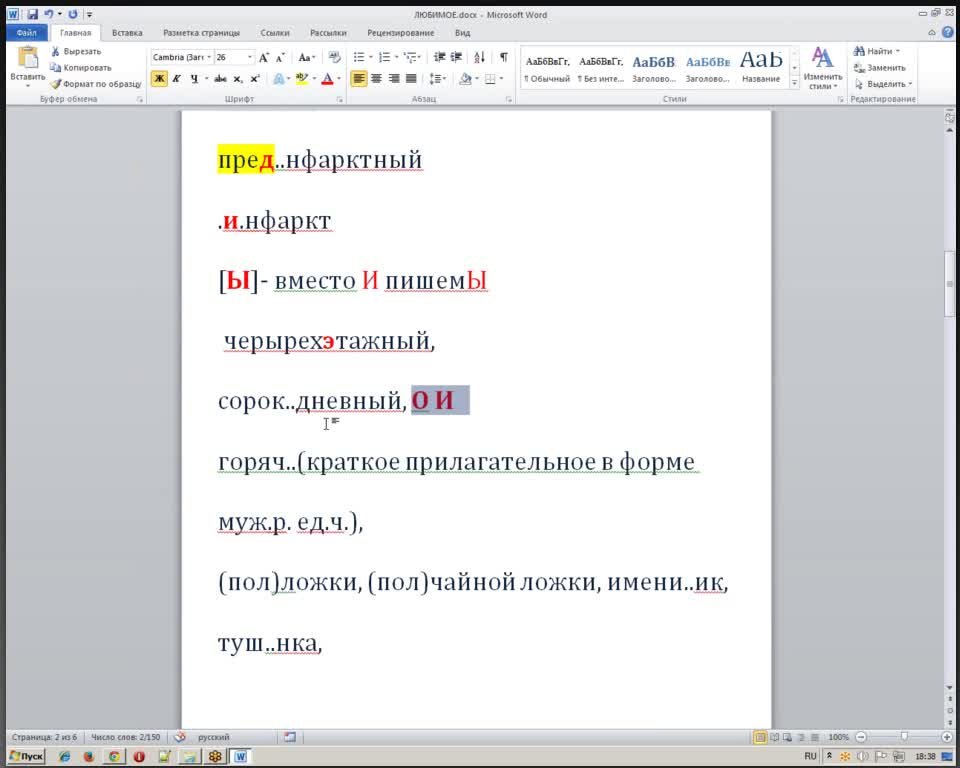This screenshot has width=960, height=768.
Task: Switch to the Вставка tab
Action: (127, 33)
